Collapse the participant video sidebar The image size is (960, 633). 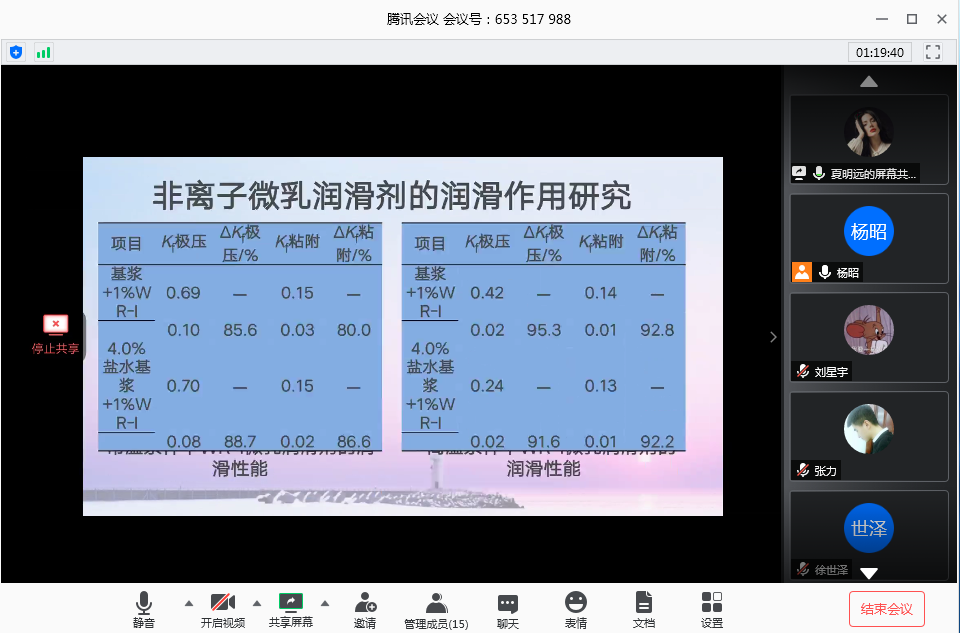pos(773,337)
